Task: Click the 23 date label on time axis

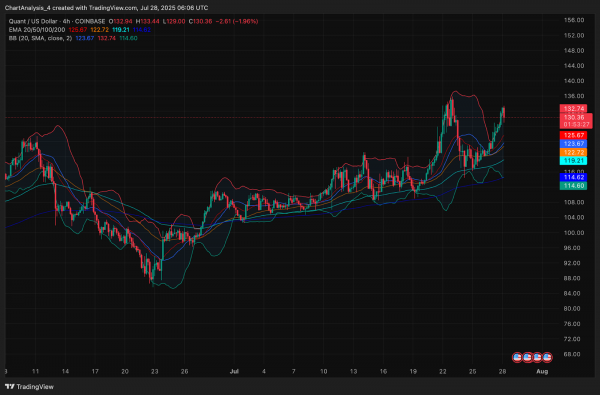Action: click(x=154, y=371)
